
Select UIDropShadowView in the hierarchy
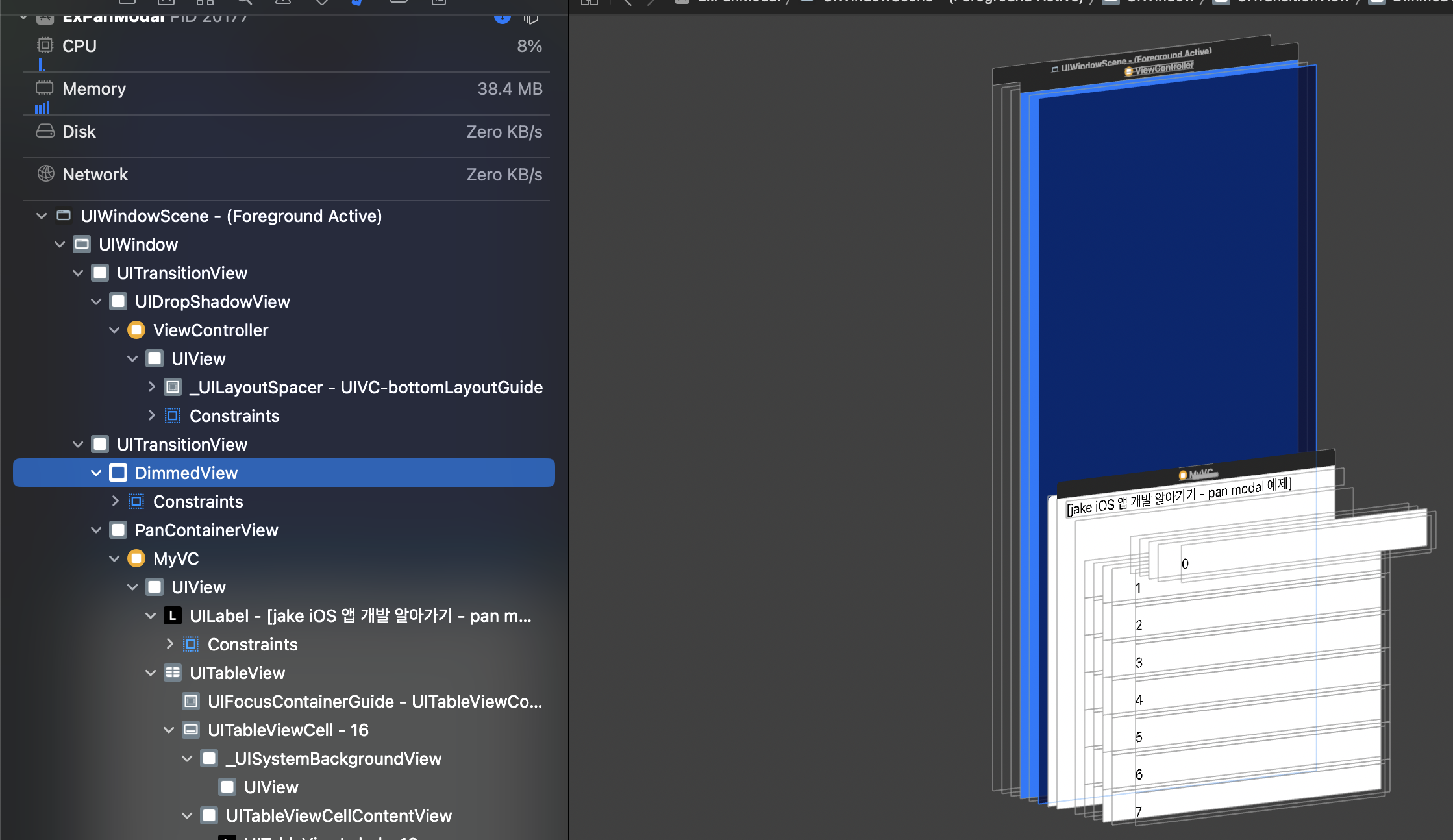[212, 301]
